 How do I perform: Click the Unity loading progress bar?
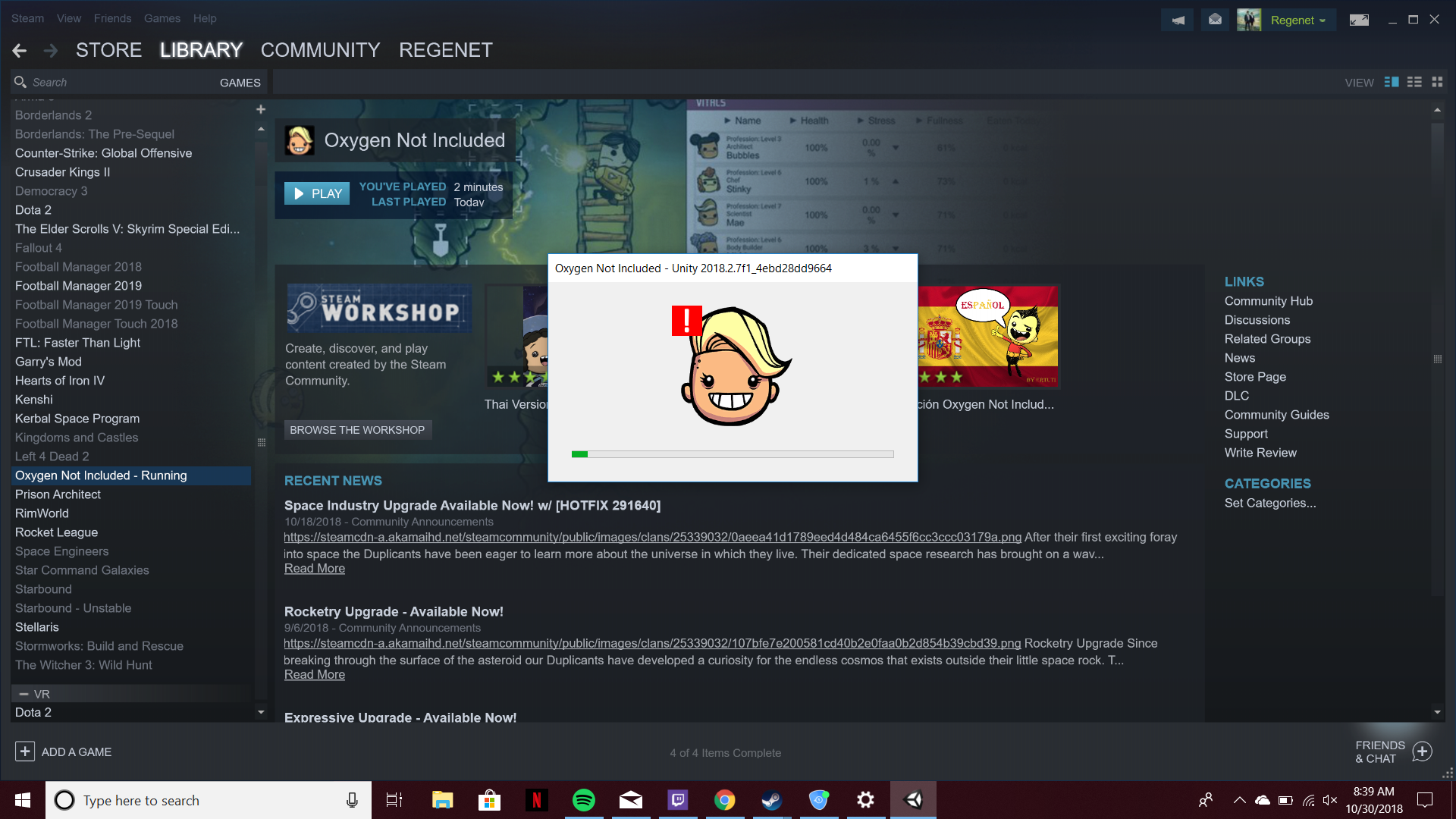733,454
